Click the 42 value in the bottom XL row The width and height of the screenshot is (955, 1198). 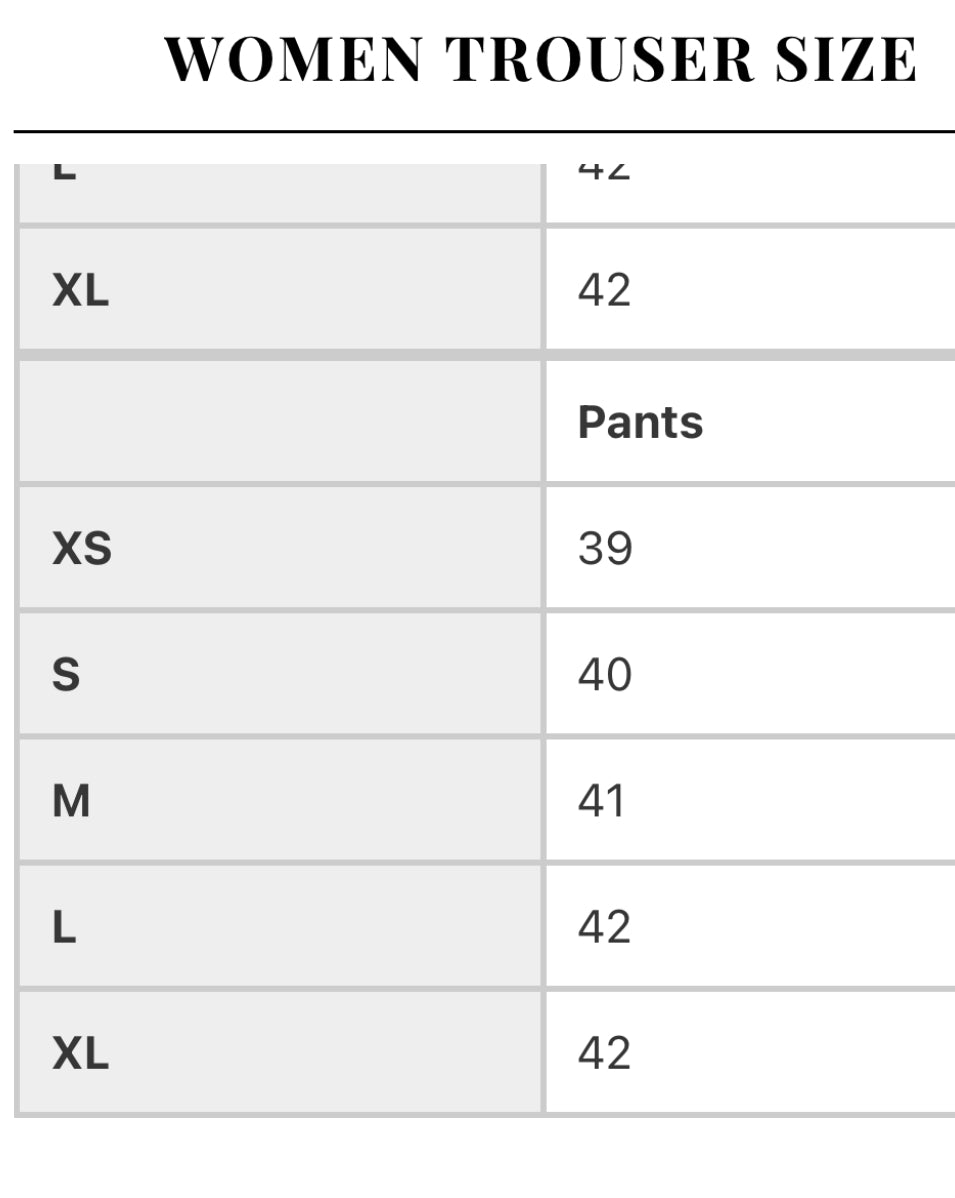(x=605, y=1053)
